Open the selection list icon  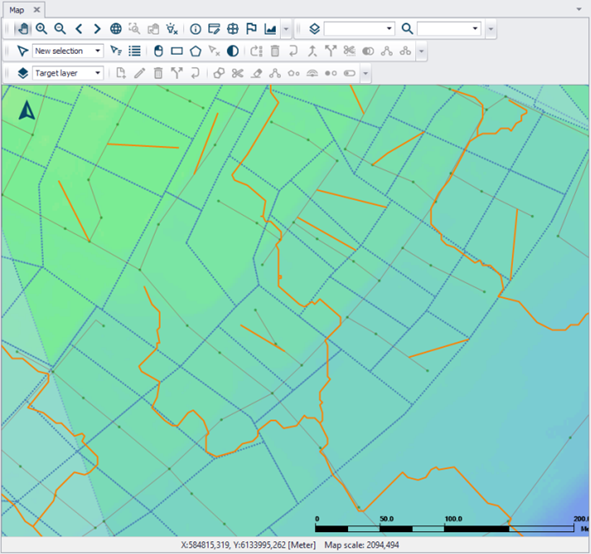135,51
